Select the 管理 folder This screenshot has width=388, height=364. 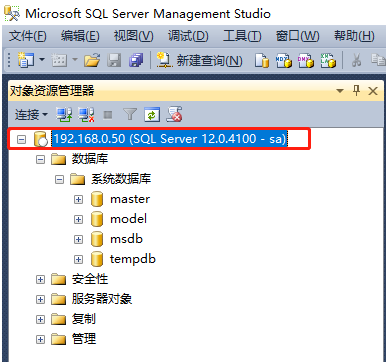[84, 339]
